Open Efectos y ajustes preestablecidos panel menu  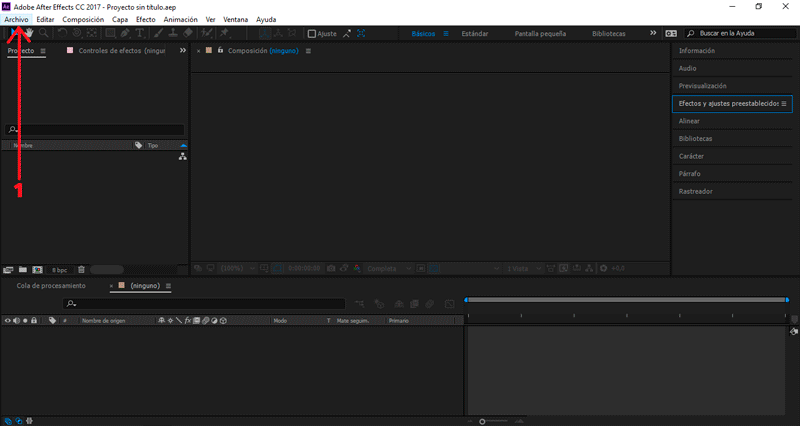[784, 104]
